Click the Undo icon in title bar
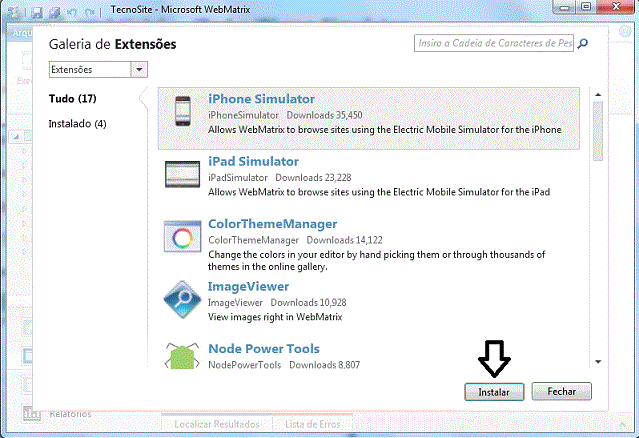Screen dimensions: 639x438 click(x=73, y=13)
